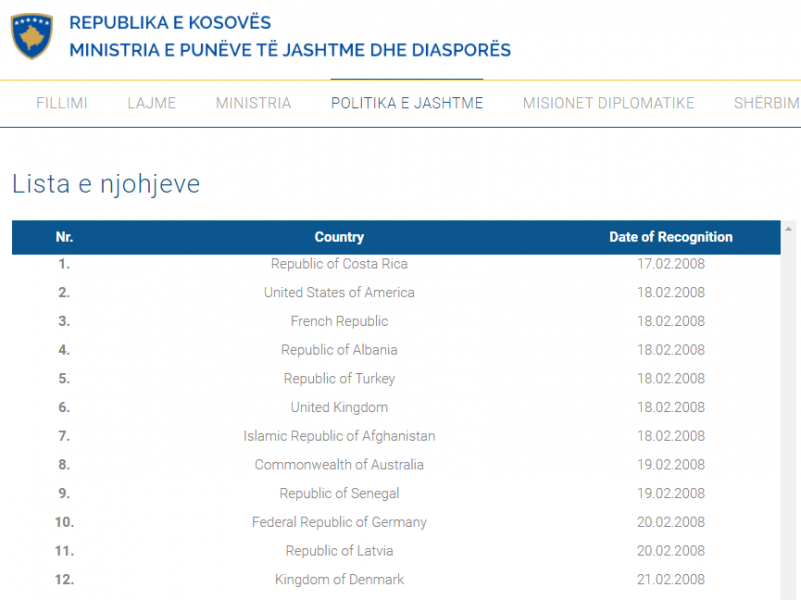Click the 19.02.2008 date for Senegal
The height and width of the screenshot is (600, 801).
click(671, 493)
